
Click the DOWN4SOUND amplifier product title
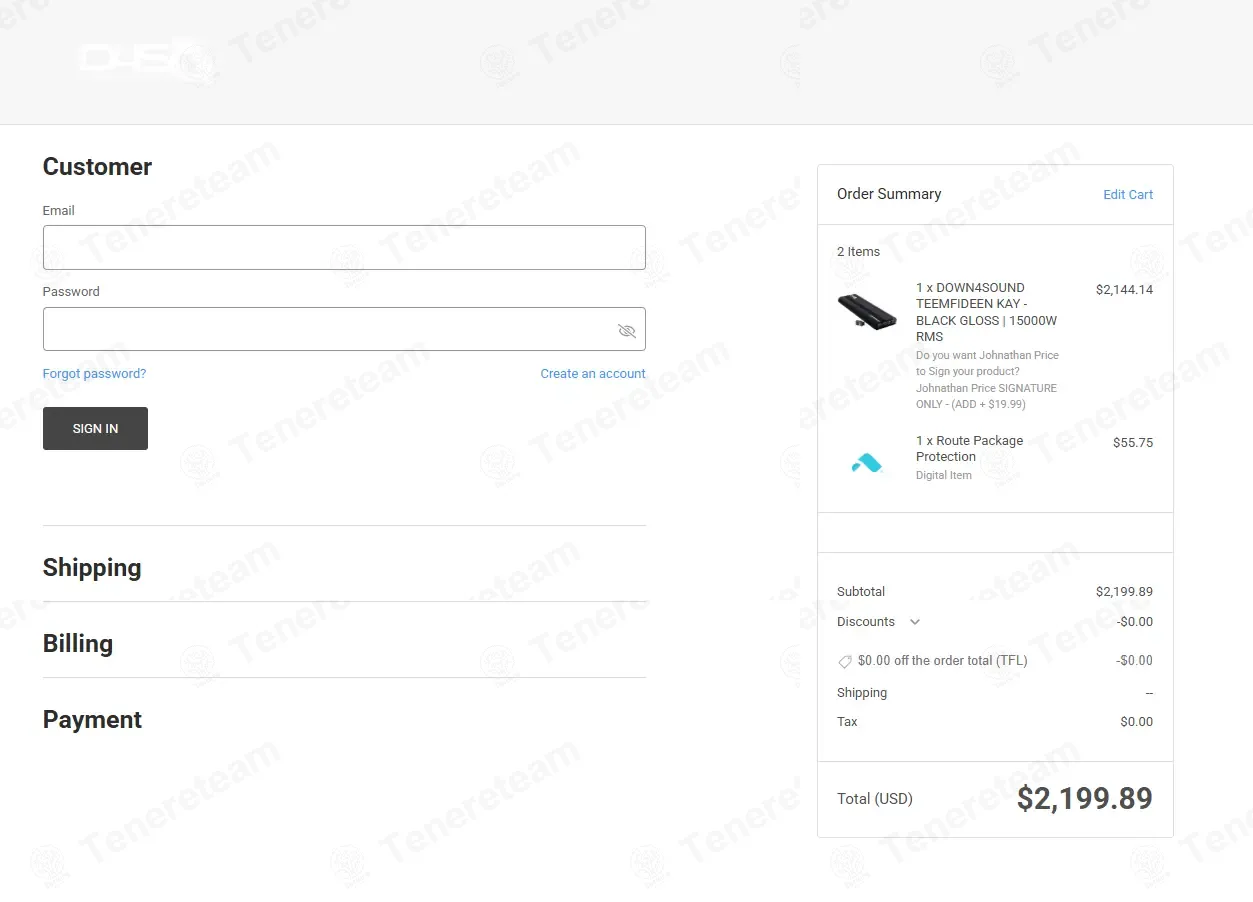987,312
